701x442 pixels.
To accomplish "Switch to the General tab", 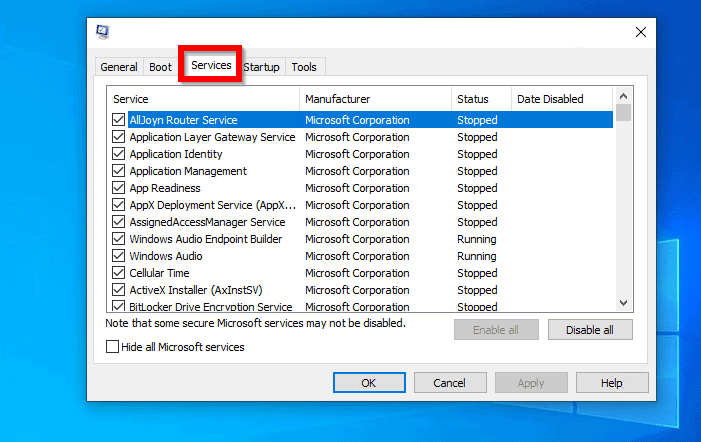I will tap(118, 67).
